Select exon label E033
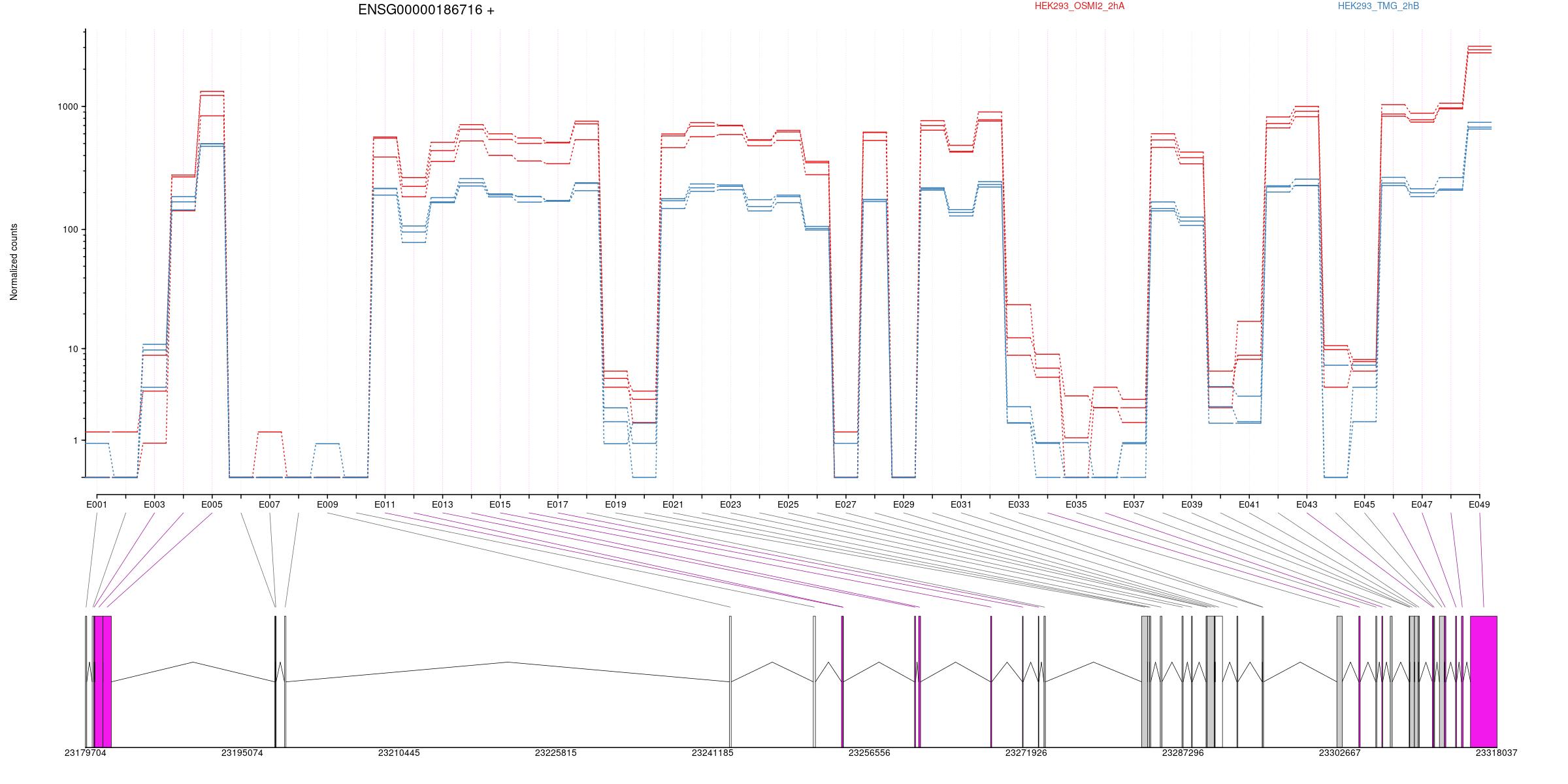1568x784 pixels. coord(1019,504)
